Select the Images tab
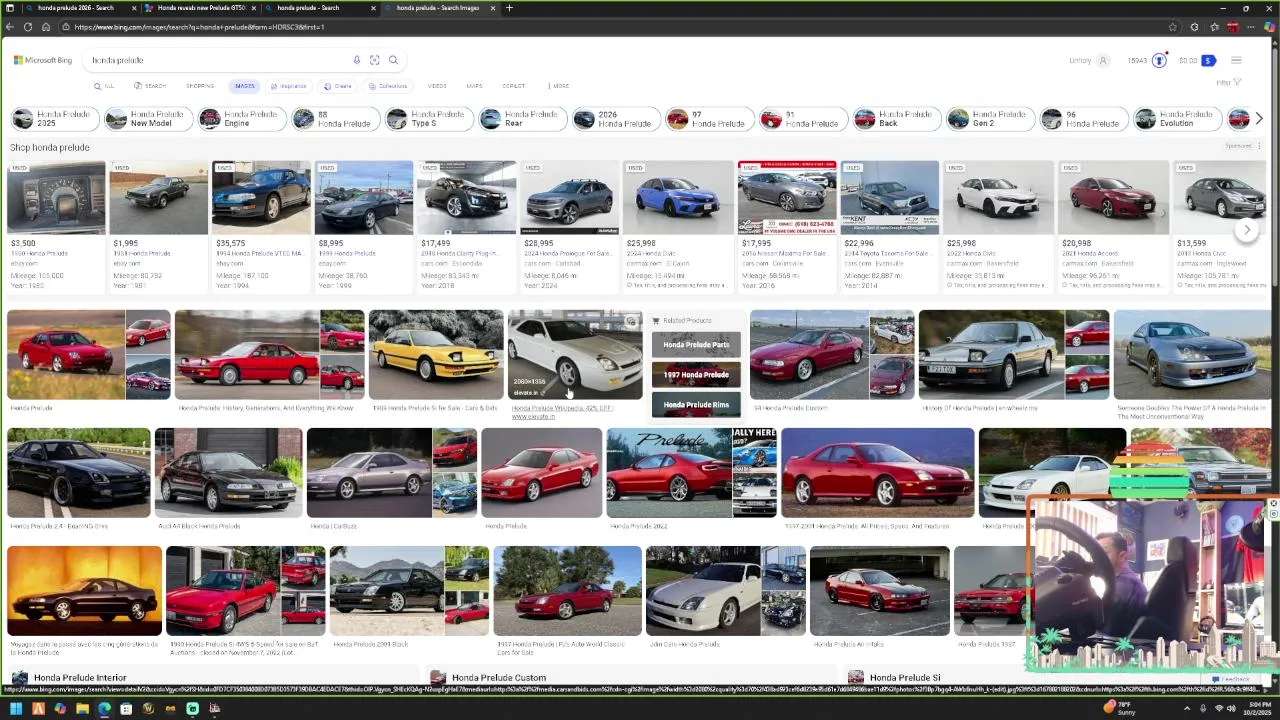1280x720 pixels. click(x=244, y=86)
